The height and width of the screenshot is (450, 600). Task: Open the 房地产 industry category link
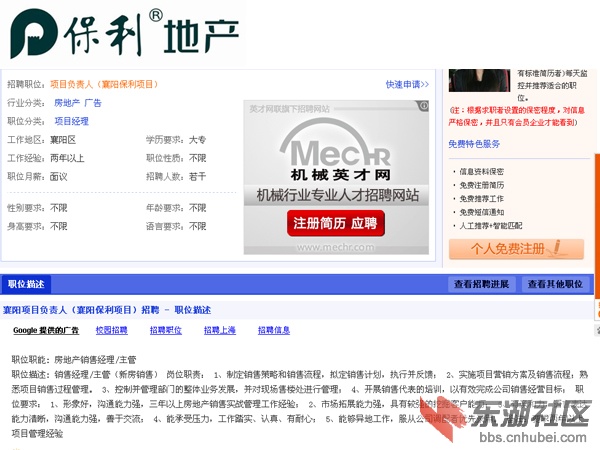click(x=67, y=103)
